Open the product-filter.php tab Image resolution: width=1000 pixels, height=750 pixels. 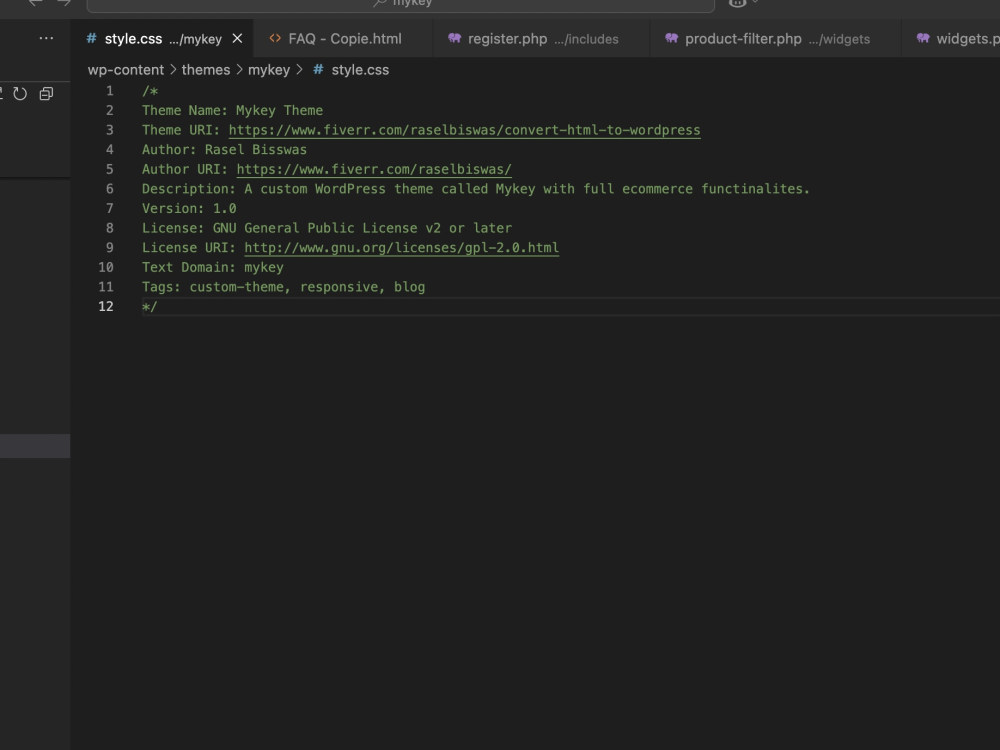[775, 39]
